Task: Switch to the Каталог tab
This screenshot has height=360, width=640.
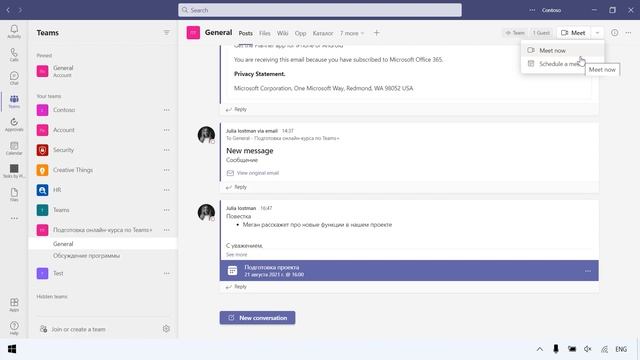Action: (323, 33)
